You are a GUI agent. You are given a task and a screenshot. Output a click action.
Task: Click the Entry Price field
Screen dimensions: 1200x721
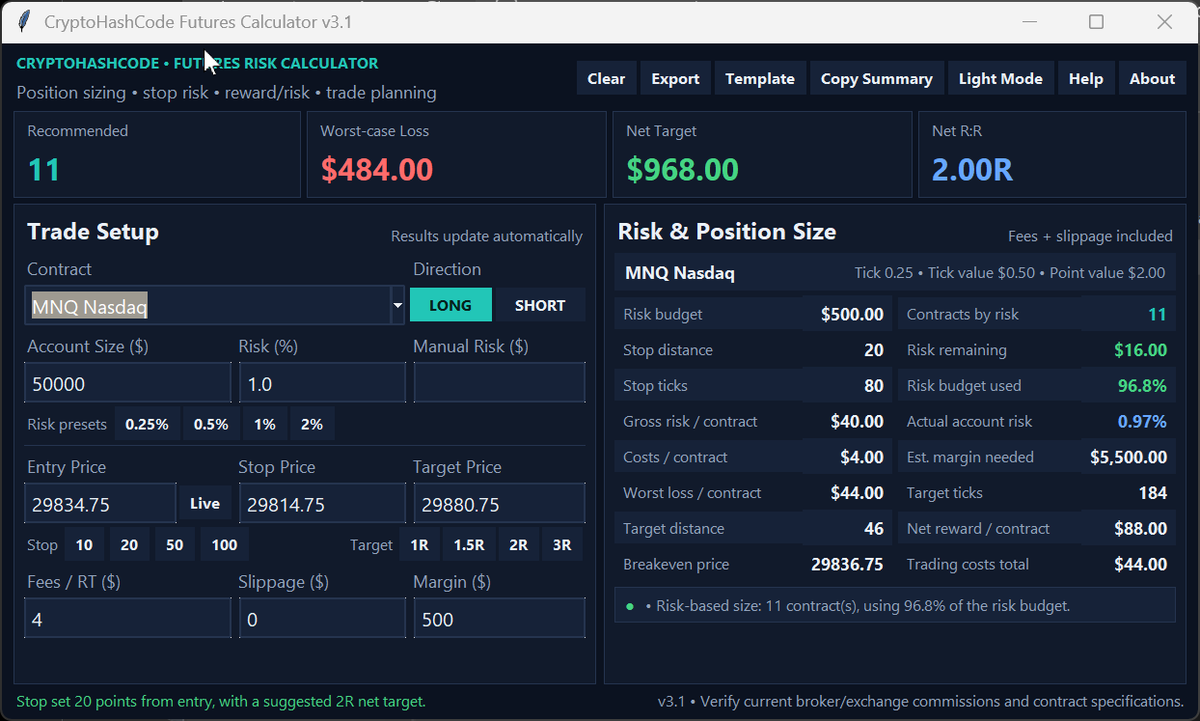[x=100, y=504]
